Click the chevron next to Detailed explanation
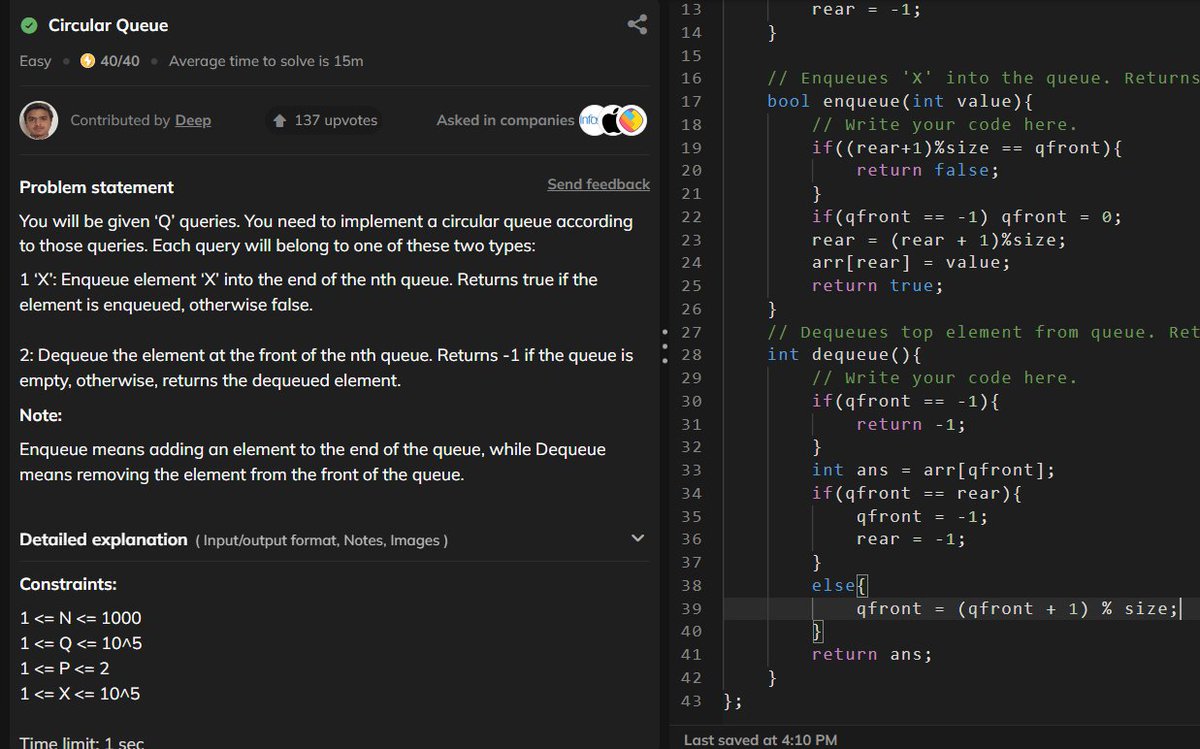 point(637,538)
